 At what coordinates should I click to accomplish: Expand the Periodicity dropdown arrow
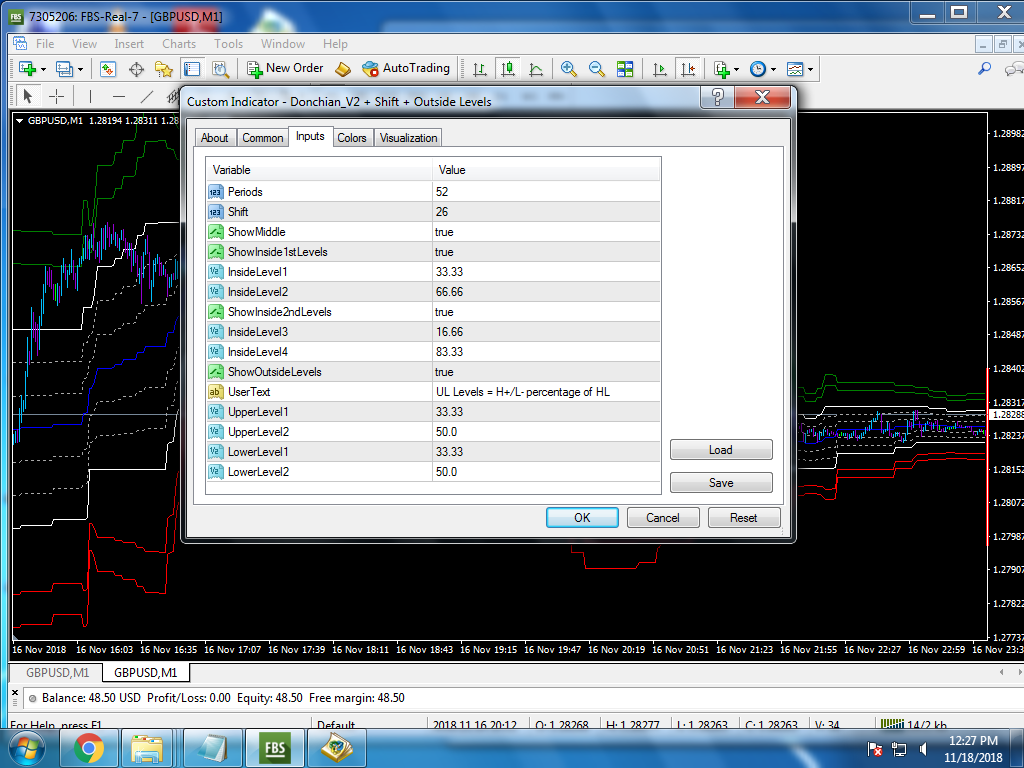(x=773, y=69)
